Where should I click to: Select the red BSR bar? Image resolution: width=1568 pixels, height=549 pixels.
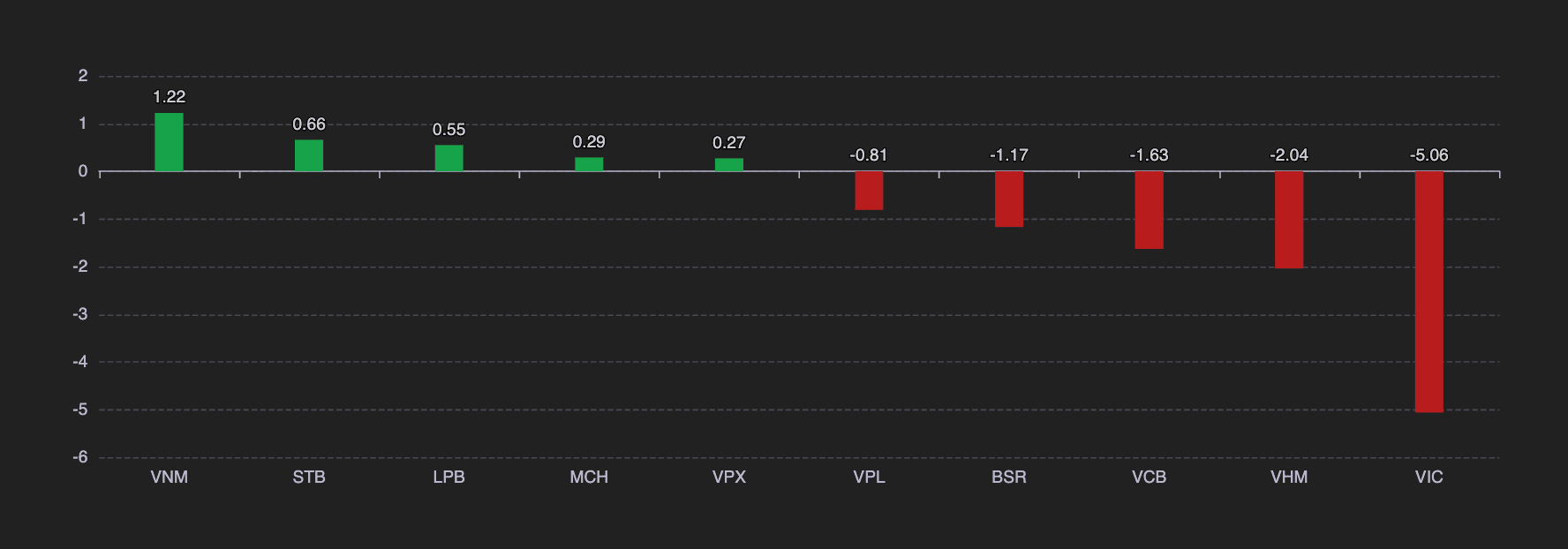[x=1009, y=199]
